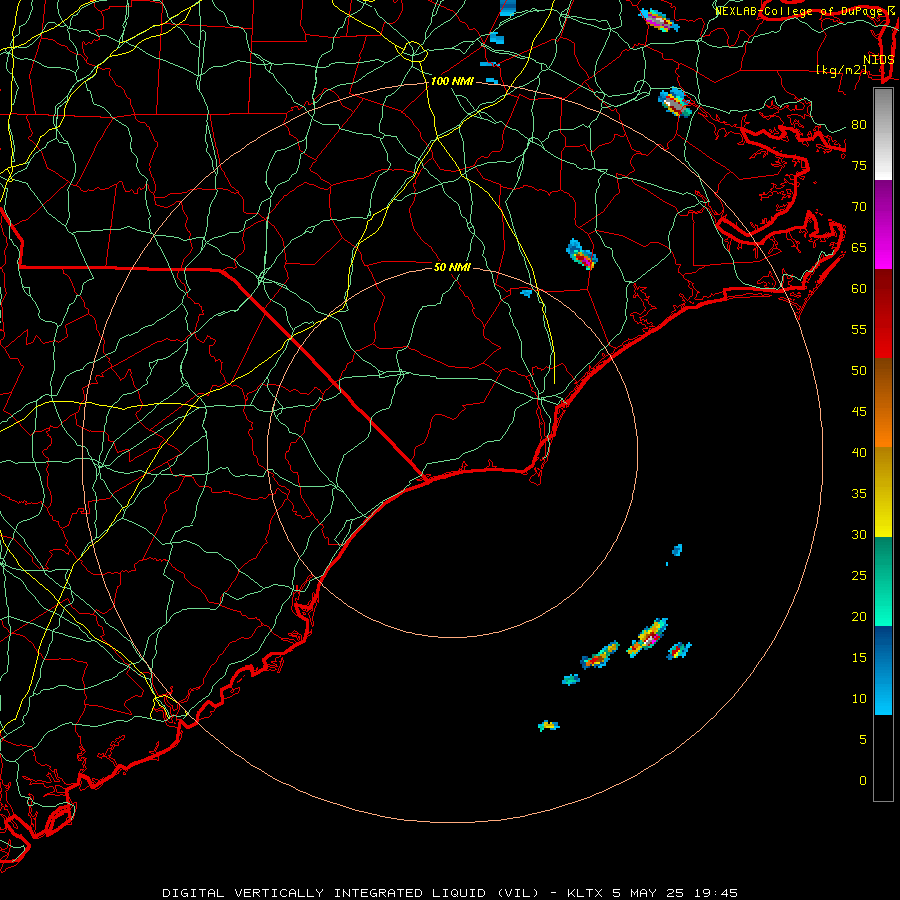
Task: Click the 60 value on the VIL scale
Action: (x=859, y=289)
